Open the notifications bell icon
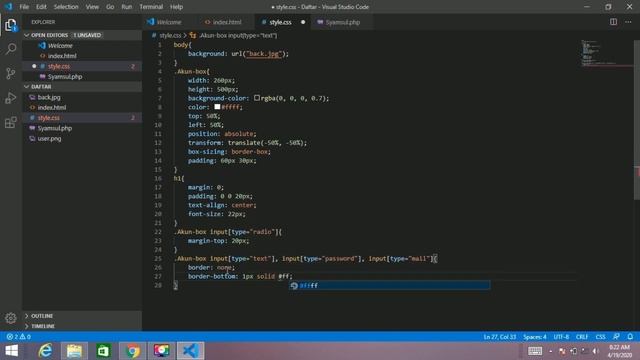Screen dimensions: 640x360 click(x=630, y=337)
